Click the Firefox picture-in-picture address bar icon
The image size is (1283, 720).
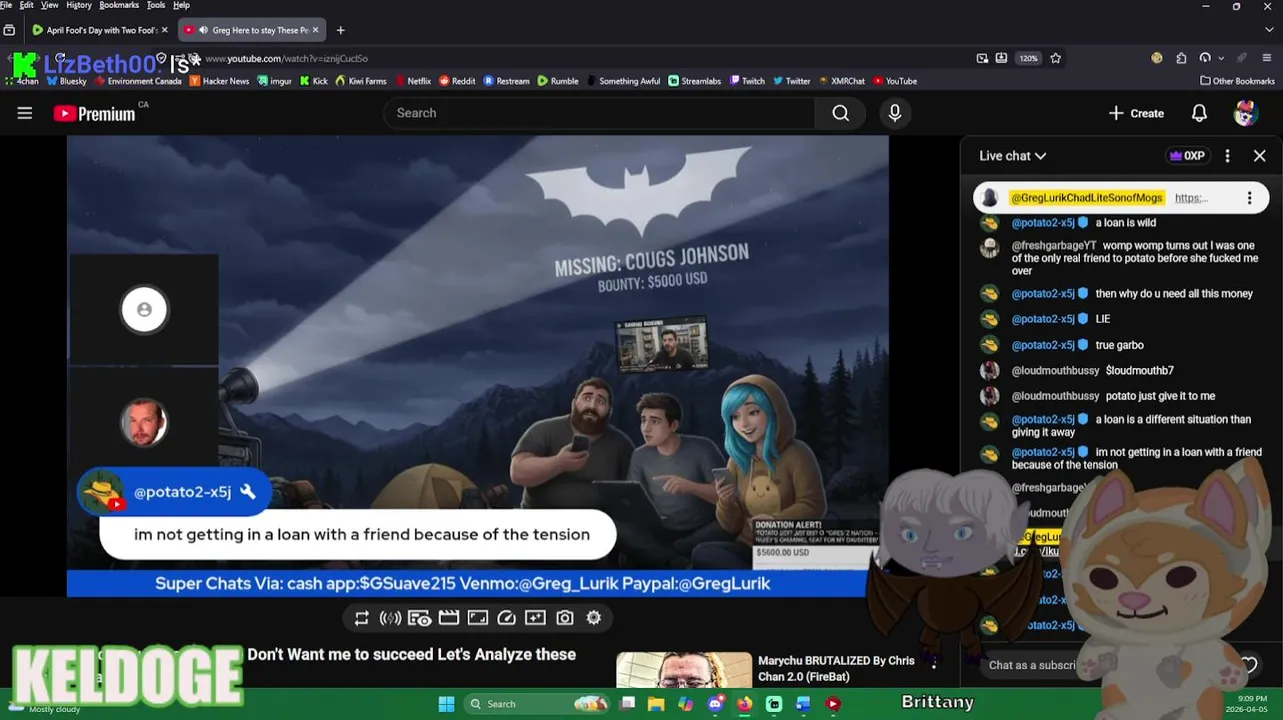(982, 58)
